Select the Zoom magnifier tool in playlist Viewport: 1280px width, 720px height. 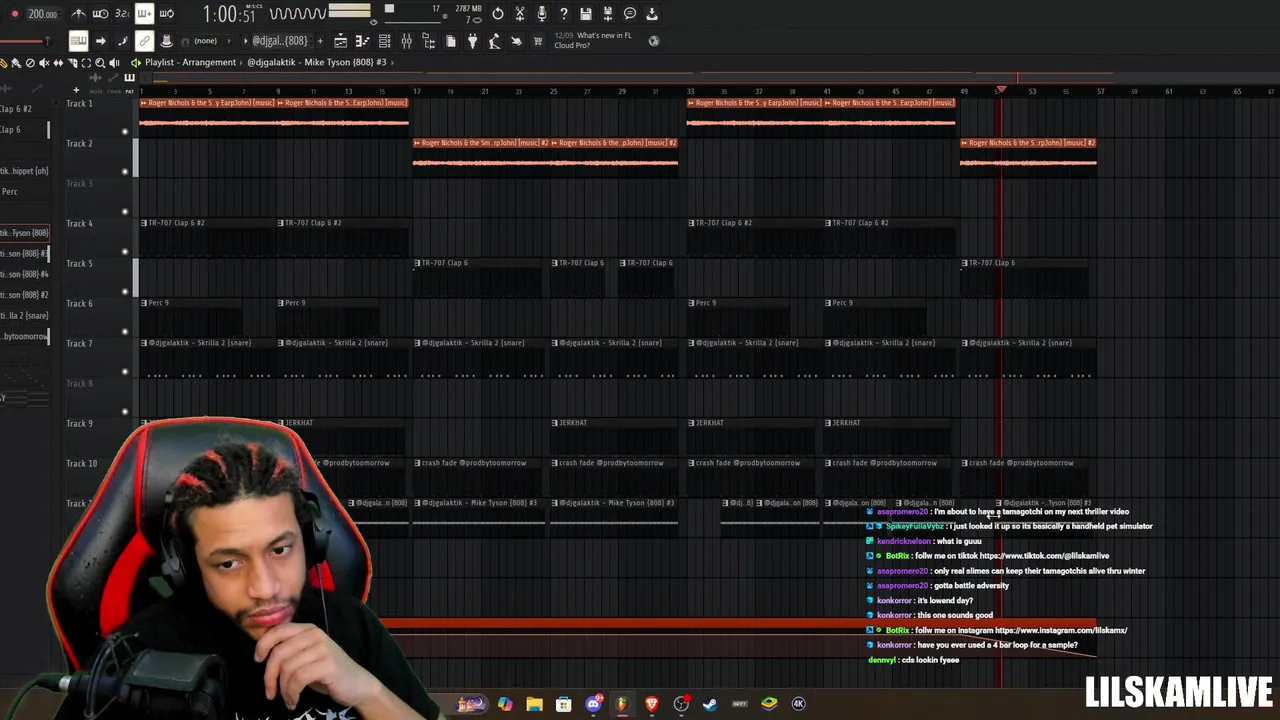pyautogui.click(x=100, y=63)
